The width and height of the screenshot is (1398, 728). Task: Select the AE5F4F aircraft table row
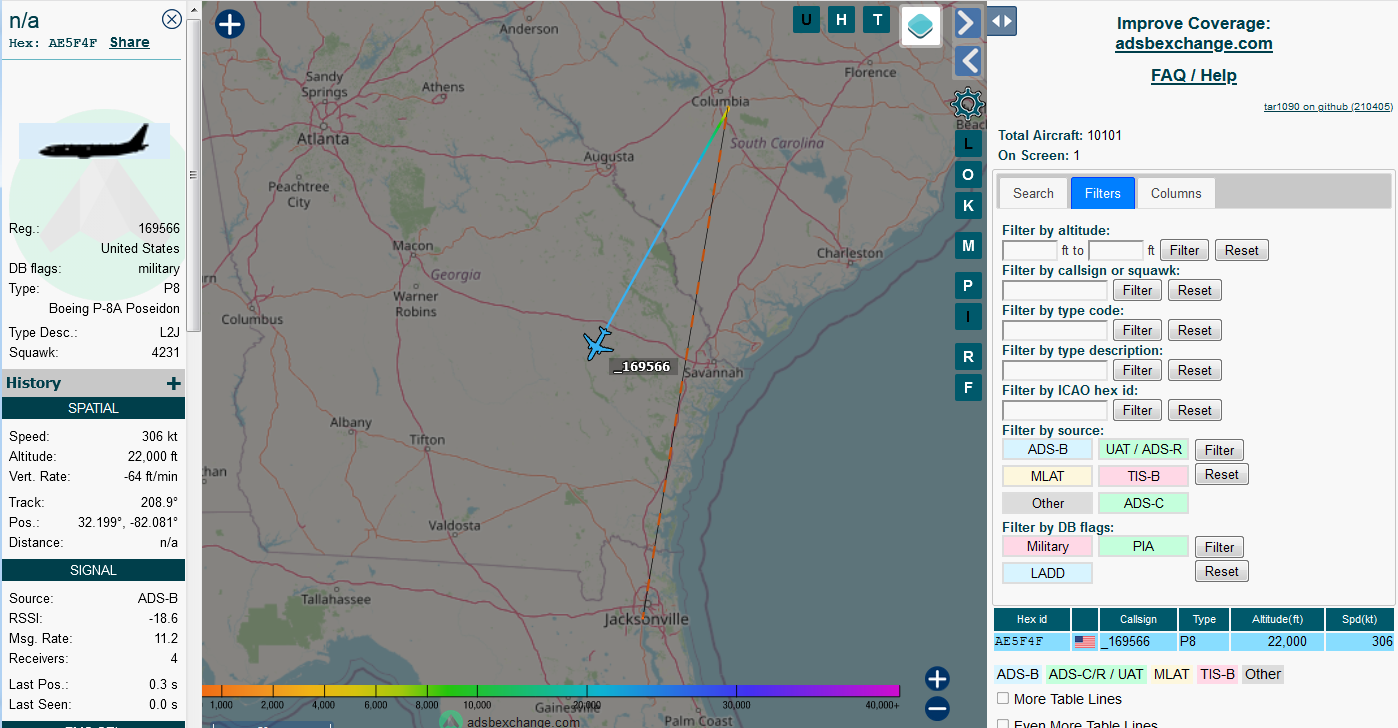tap(1194, 642)
